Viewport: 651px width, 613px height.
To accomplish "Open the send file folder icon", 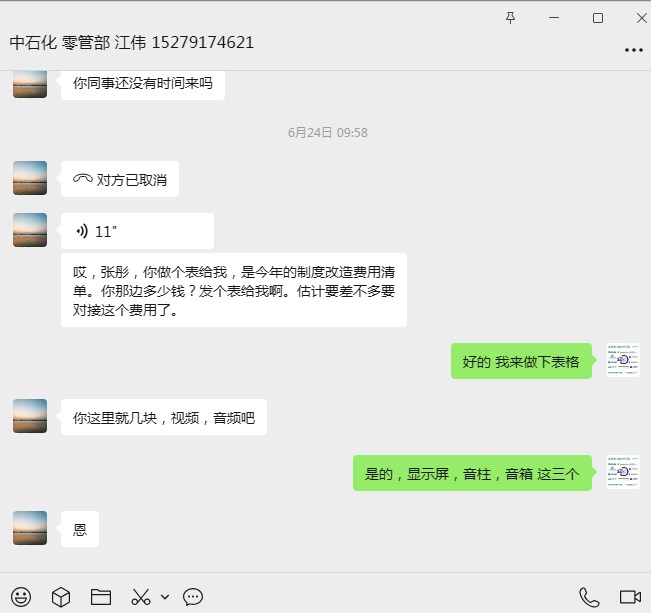I will (101, 597).
